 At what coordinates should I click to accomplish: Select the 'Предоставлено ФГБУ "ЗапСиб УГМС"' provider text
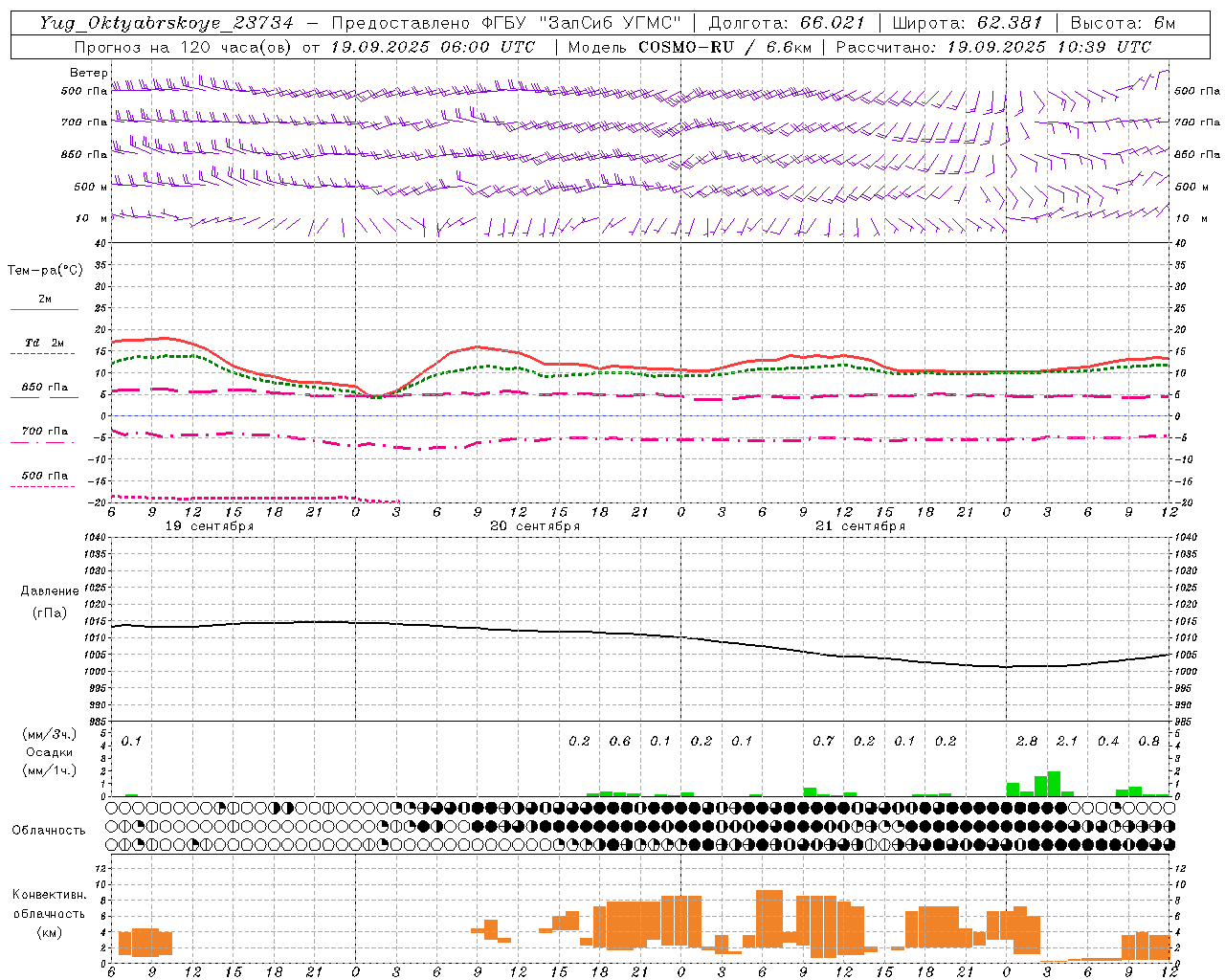coord(507,23)
